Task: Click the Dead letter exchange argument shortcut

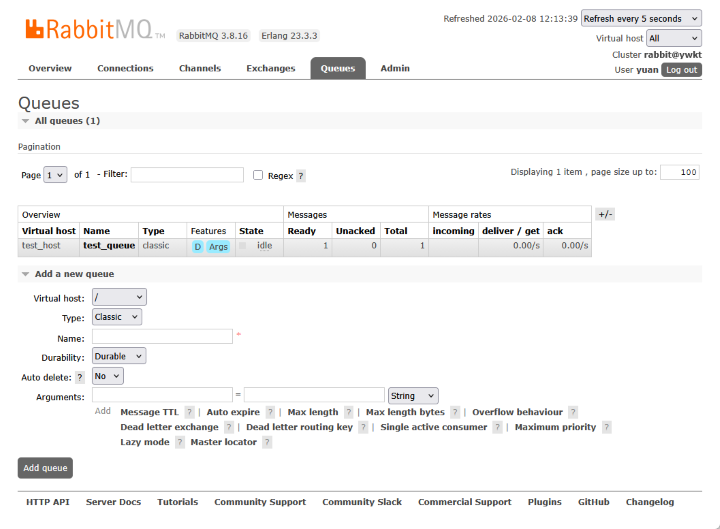Action: [x=169, y=428]
